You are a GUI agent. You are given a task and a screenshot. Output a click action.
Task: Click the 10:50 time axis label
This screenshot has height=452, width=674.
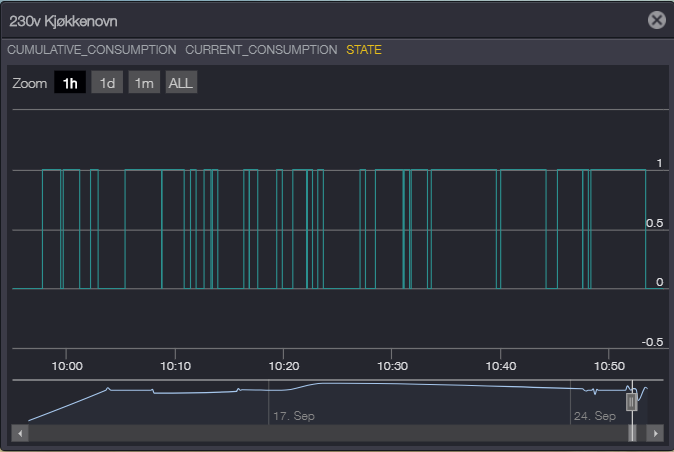click(610, 366)
